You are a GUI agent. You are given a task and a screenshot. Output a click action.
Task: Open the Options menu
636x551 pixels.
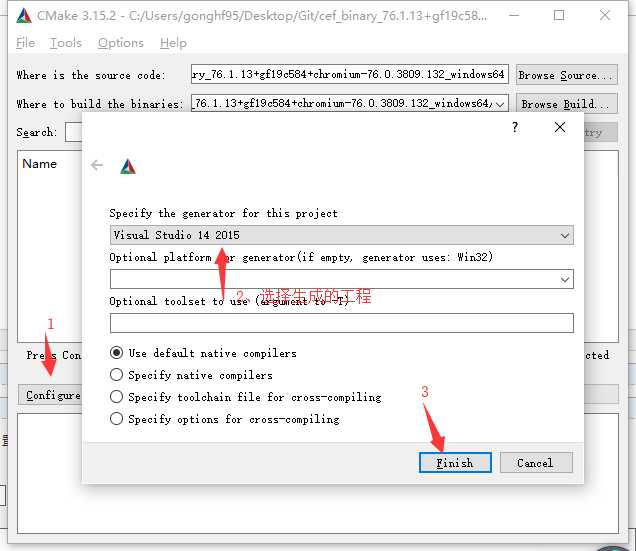click(x=121, y=43)
